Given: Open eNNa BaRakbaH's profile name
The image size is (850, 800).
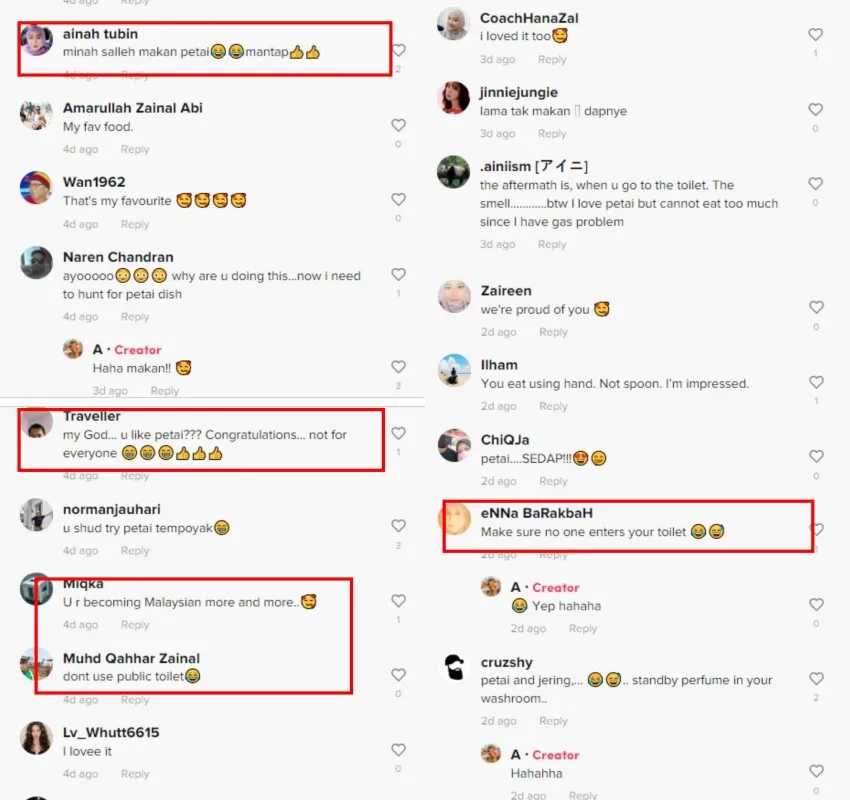Looking at the screenshot, I should [537, 513].
